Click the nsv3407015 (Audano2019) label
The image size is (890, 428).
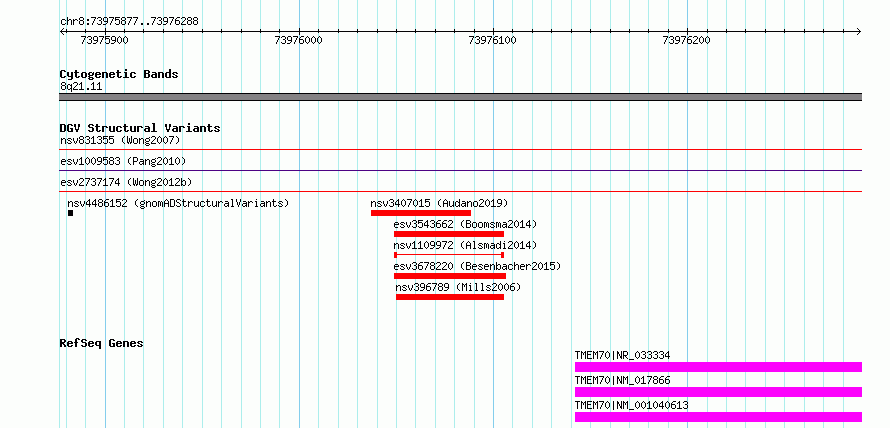[x=439, y=203]
